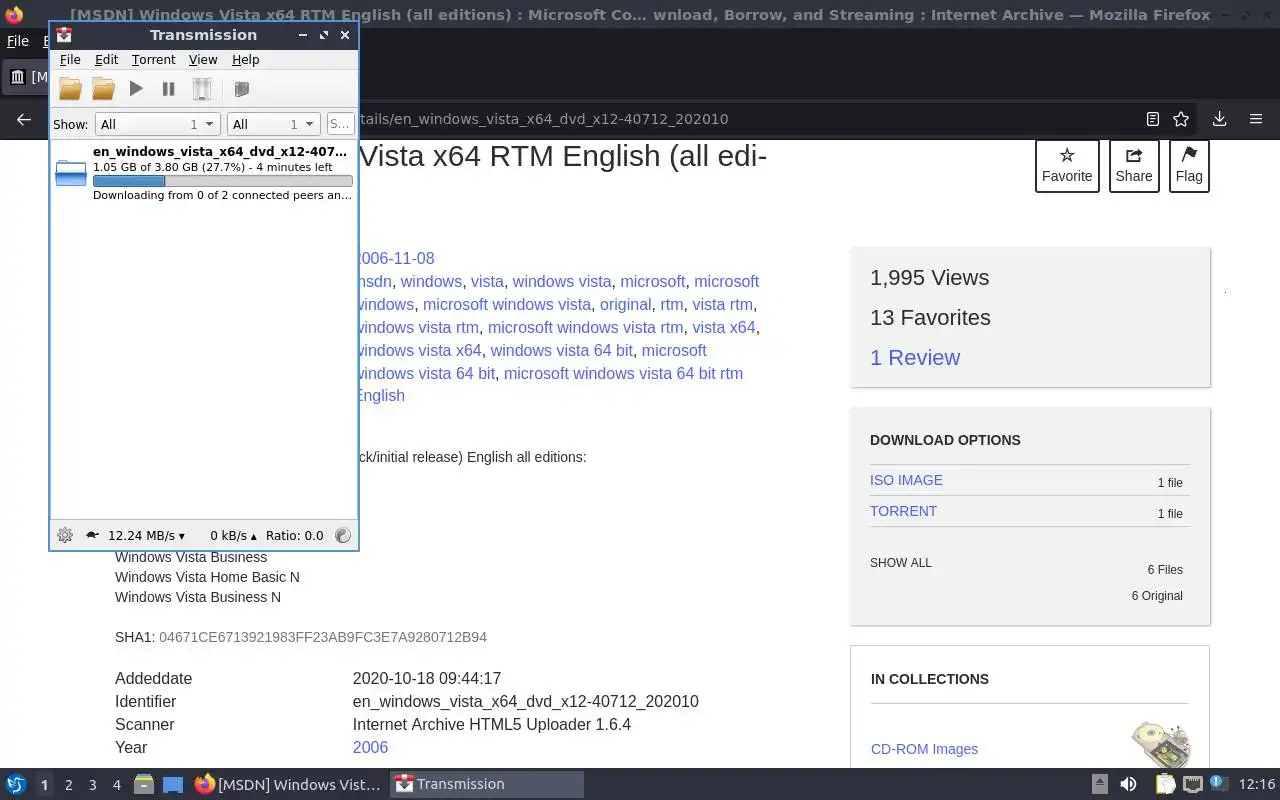Image resolution: width=1280 pixels, height=800 pixels.
Task: Remove torrent using the trash icon
Action: pos(202,89)
